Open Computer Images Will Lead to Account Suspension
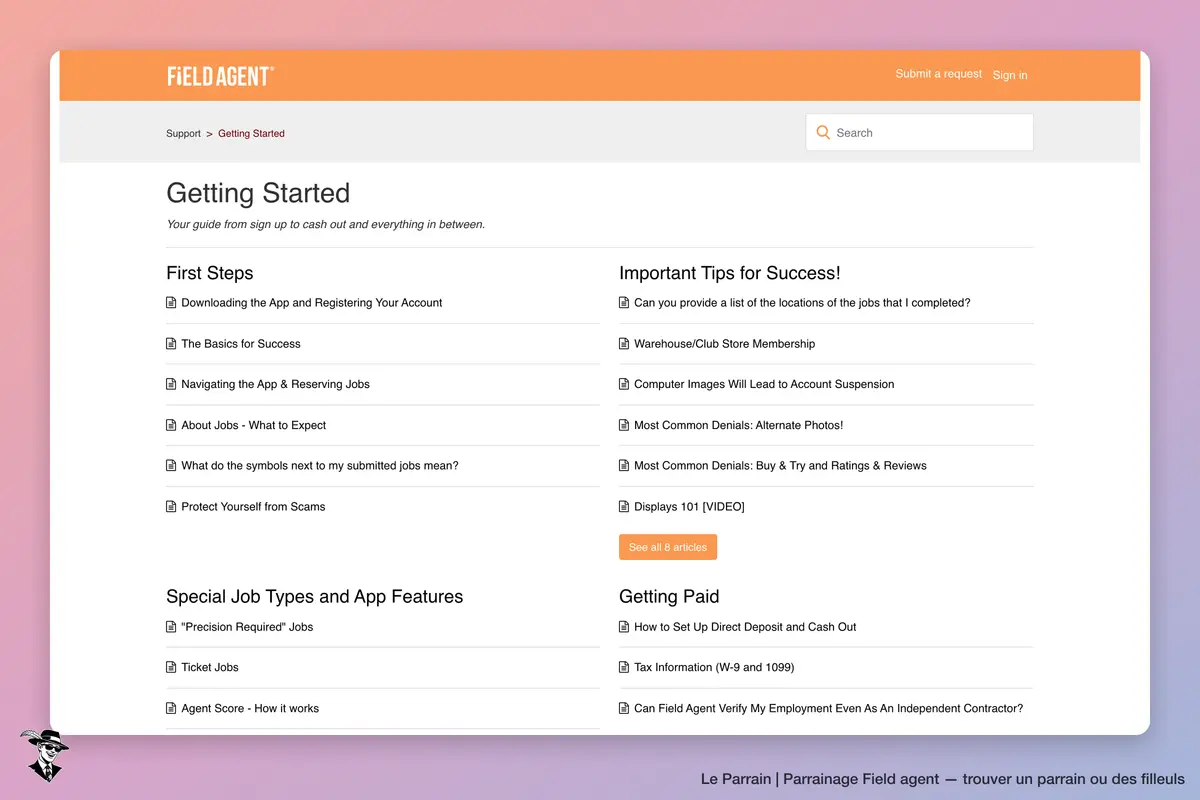 [764, 384]
